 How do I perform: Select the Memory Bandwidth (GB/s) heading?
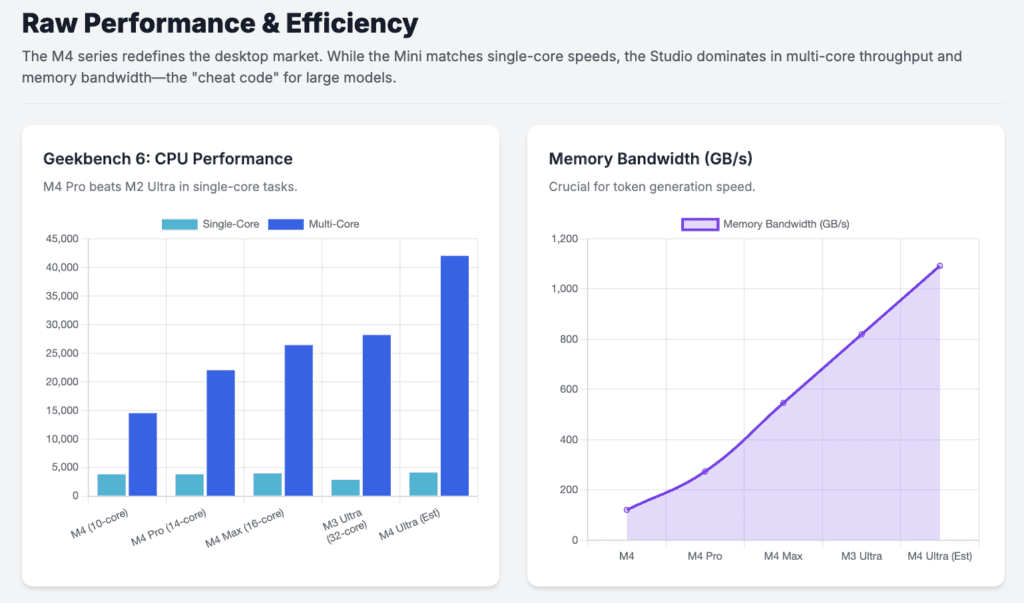(x=650, y=159)
